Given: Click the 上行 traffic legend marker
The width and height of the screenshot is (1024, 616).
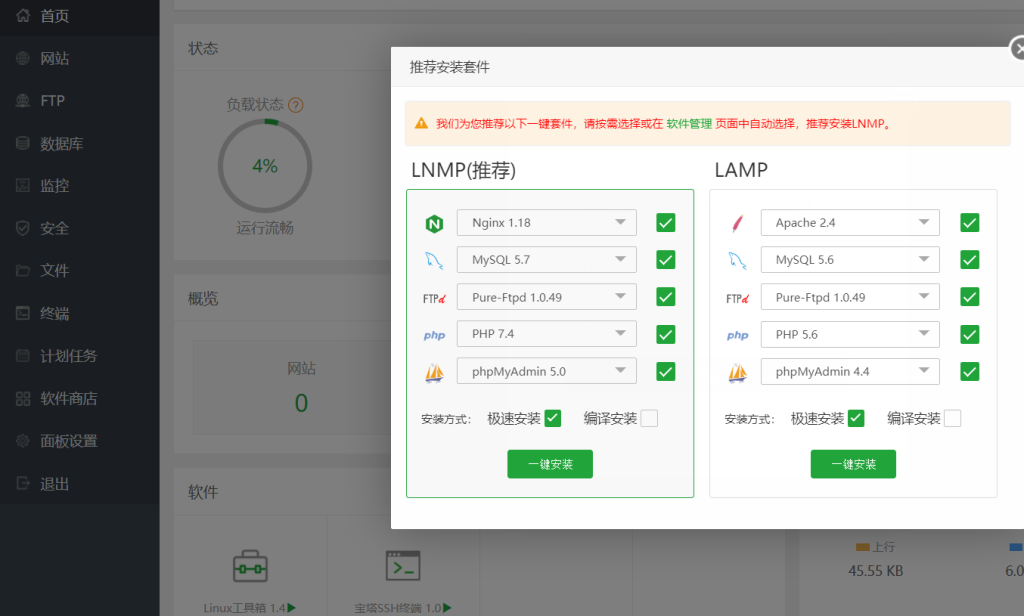Looking at the screenshot, I should [863, 547].
